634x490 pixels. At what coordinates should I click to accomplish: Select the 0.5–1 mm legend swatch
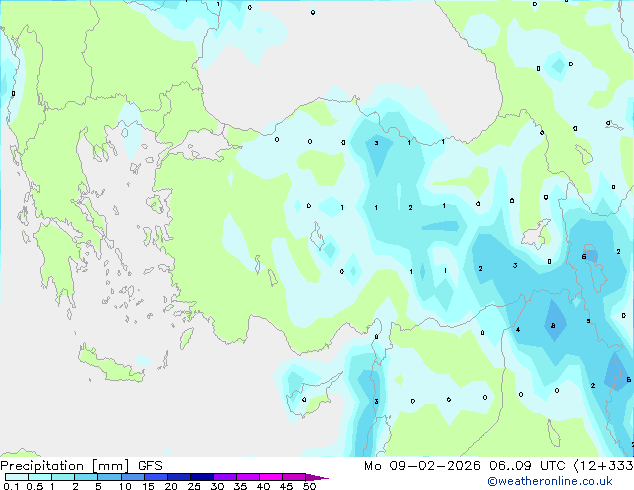click(40, 477)
